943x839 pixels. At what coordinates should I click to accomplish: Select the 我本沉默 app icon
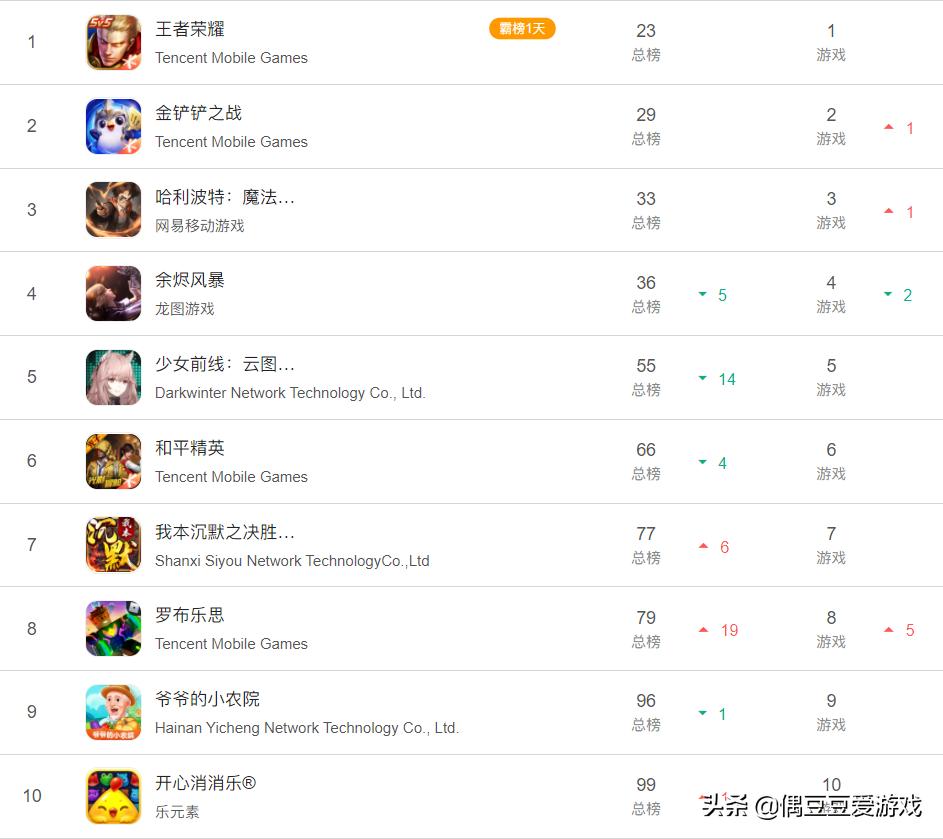pos(114,544)
